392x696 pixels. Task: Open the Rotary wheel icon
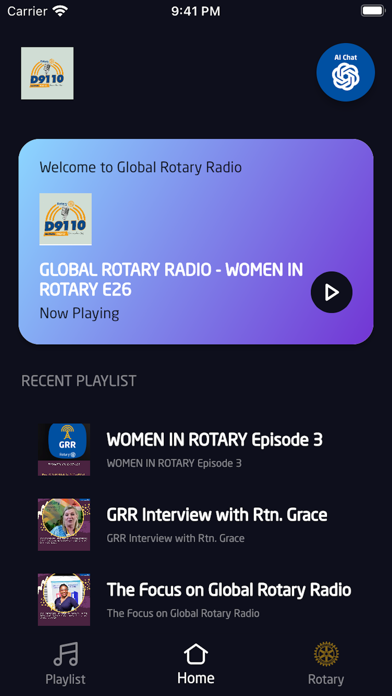(x=326, y=654)
